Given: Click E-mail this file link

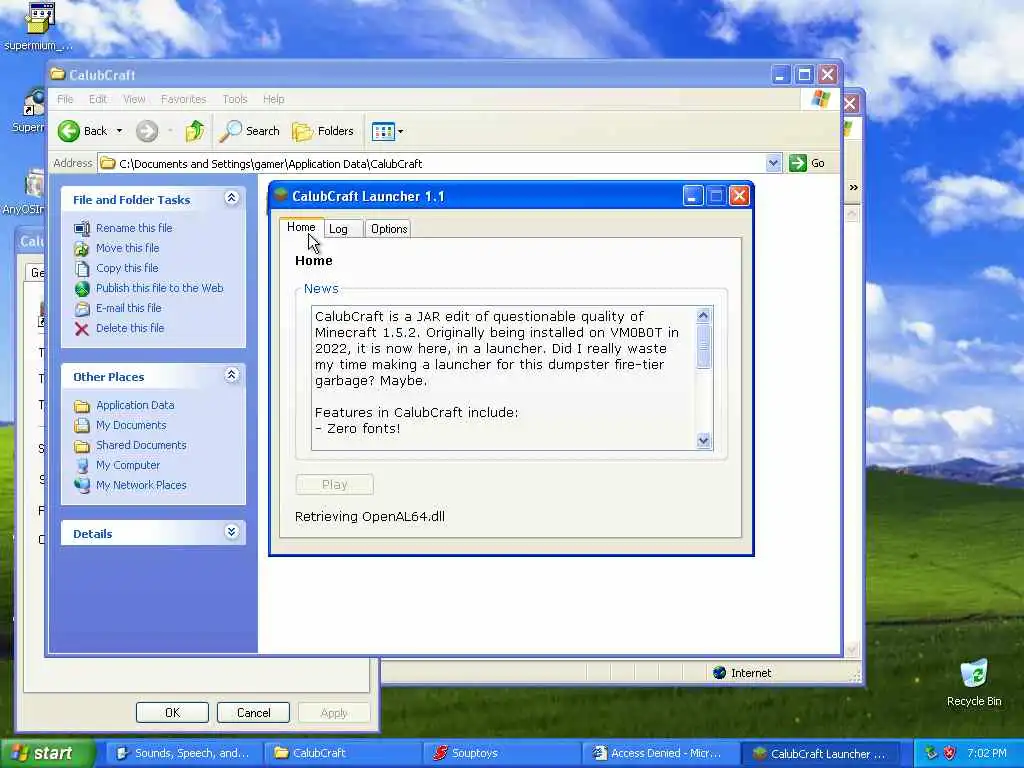Looking at the screenshot, I should (x=129, y=308).
